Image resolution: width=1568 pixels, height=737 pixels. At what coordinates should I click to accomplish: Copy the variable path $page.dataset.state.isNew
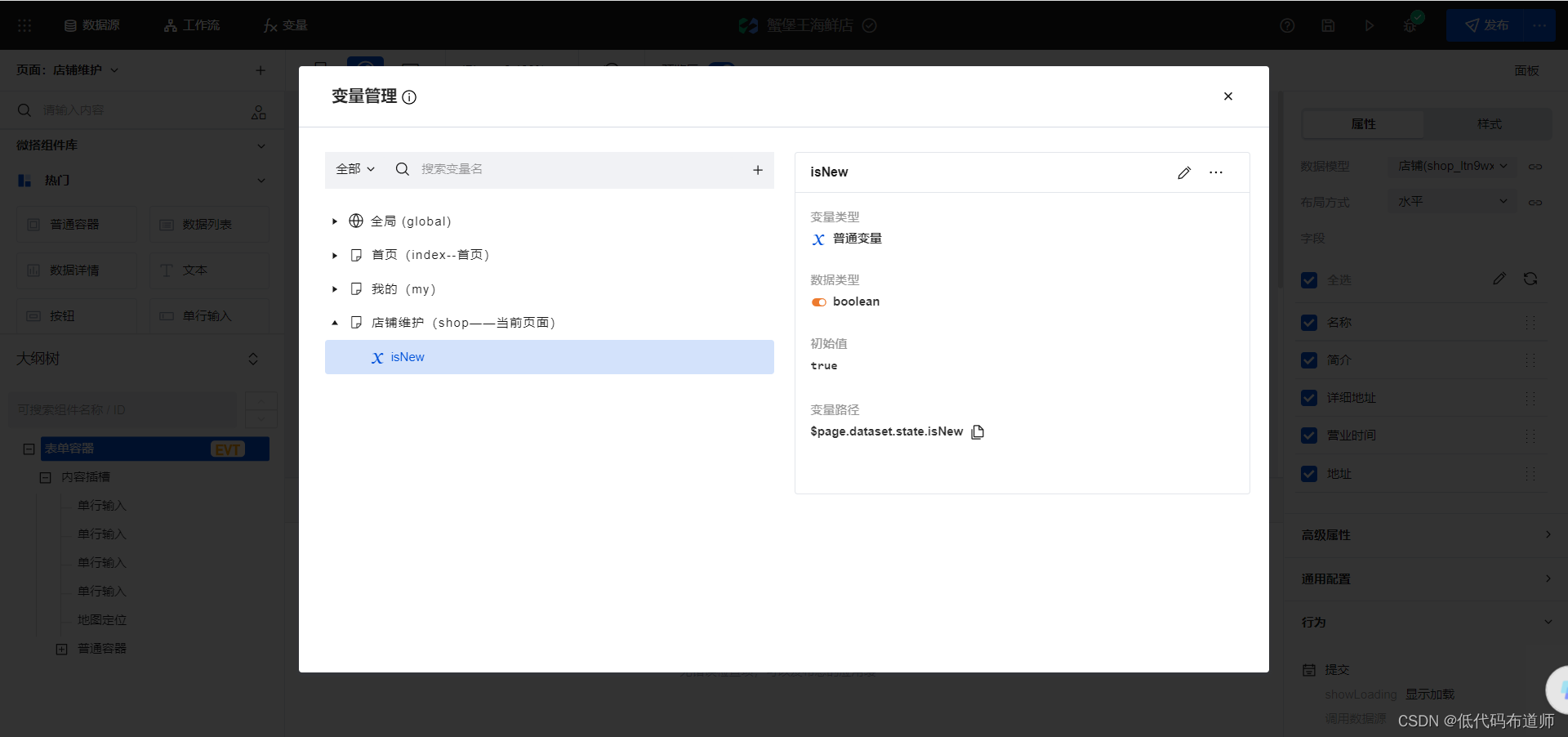(978, 431)
